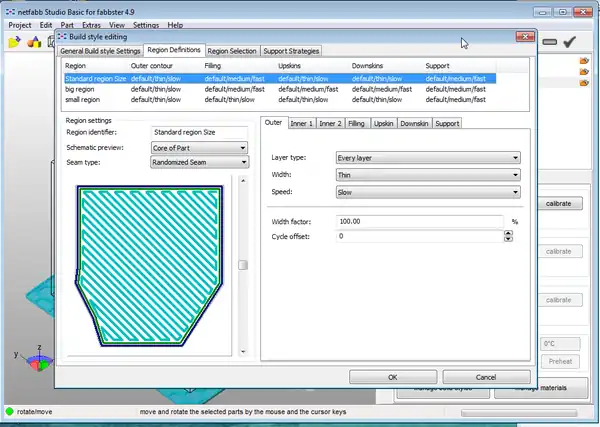
Task: Click the green rotate/move status indicator
Action: tap(10, 412)
